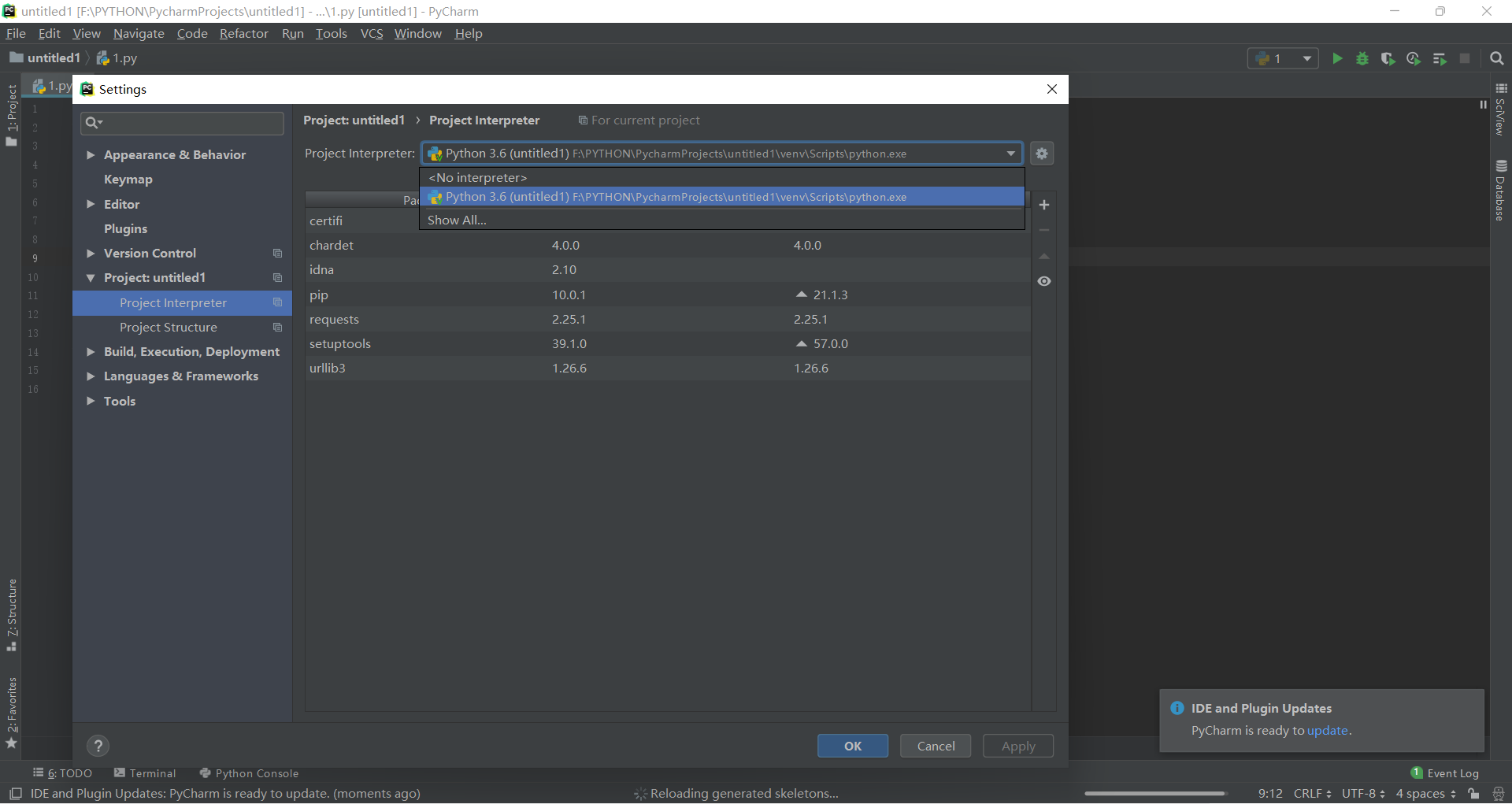
Task: Choose Python 3.6 (untitled1) in dropdown list
Action: (x=722, y=197)
